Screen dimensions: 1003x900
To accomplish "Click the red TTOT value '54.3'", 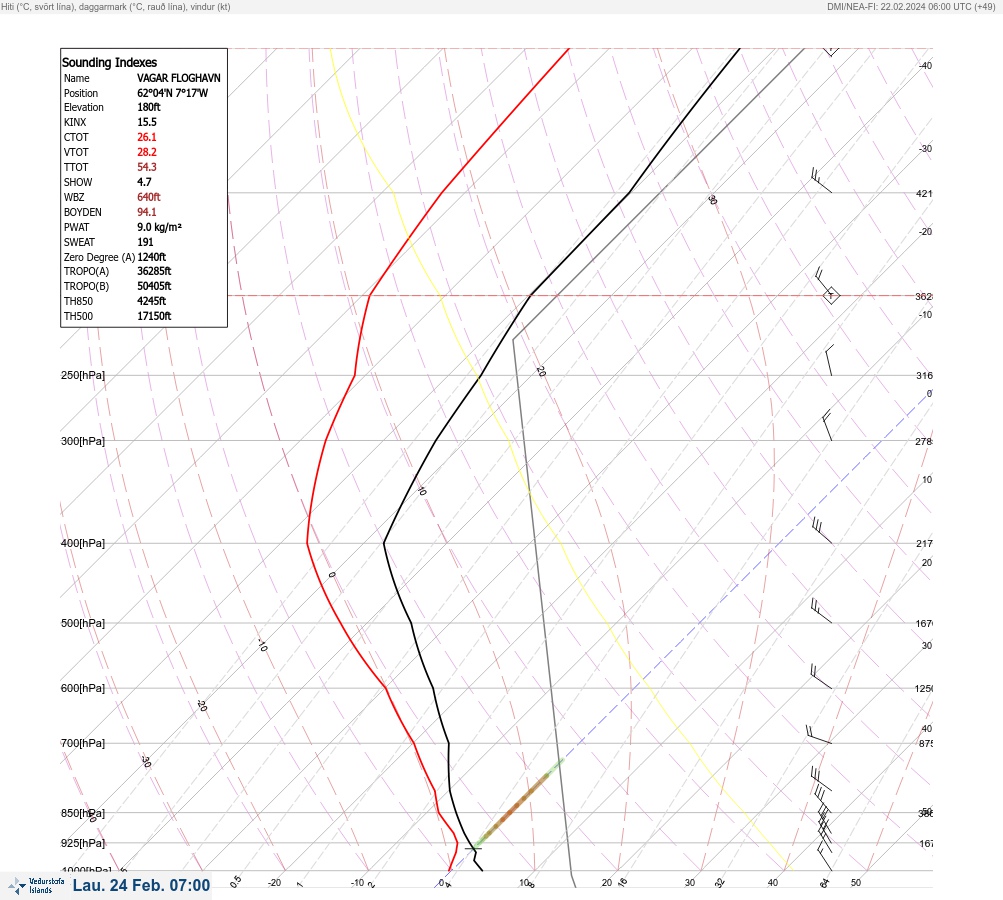I will [x=146, y=167].
